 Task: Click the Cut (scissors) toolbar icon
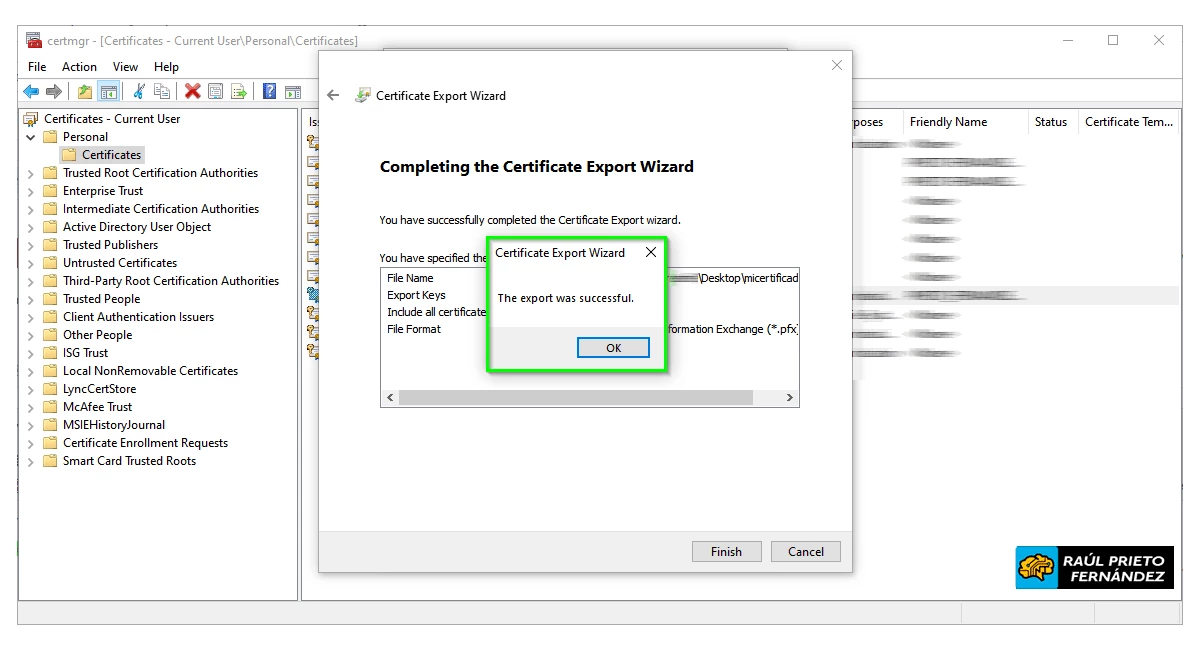(x=139, y=91)
